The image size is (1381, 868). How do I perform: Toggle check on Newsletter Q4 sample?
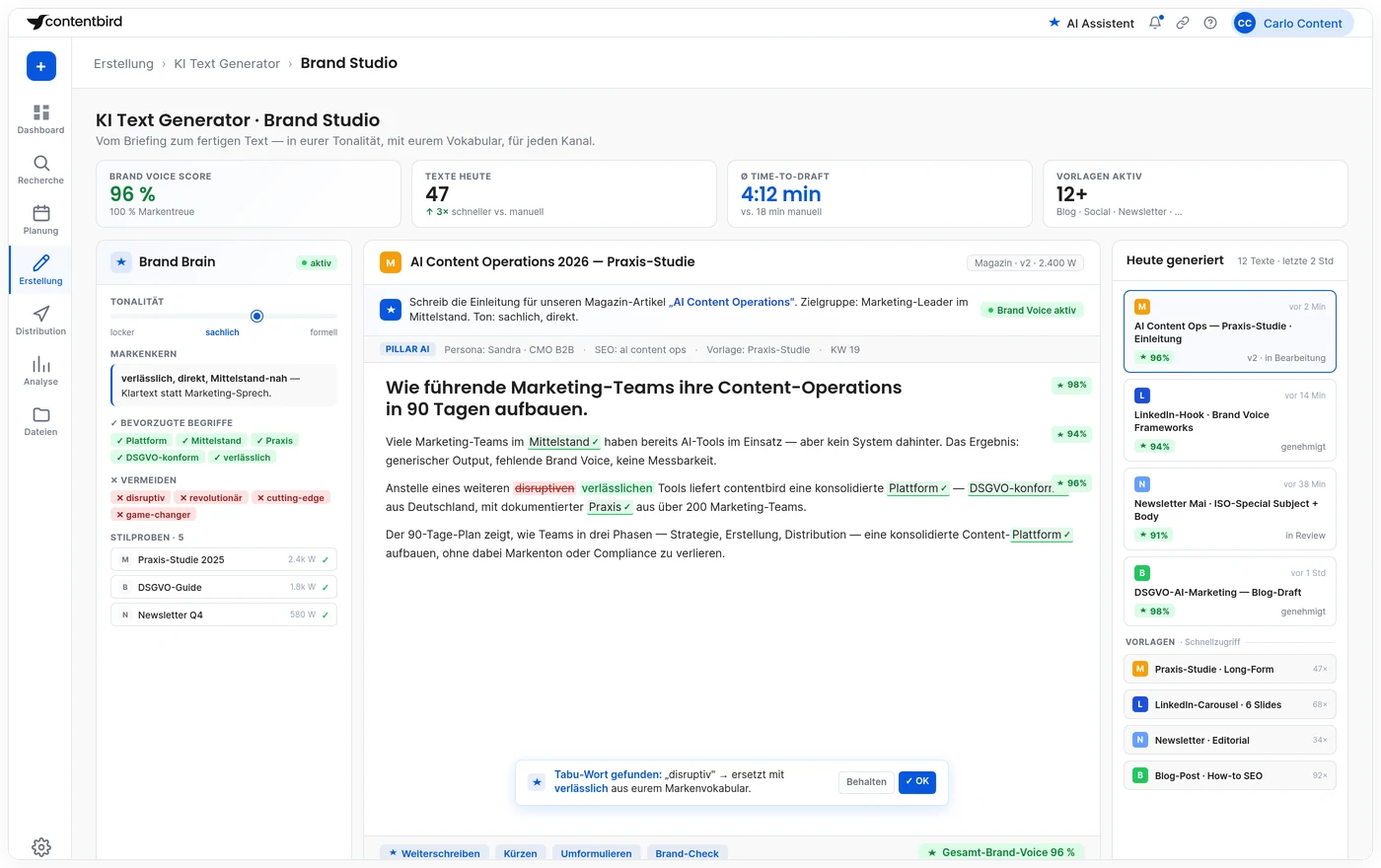click(x=326, y=615)
